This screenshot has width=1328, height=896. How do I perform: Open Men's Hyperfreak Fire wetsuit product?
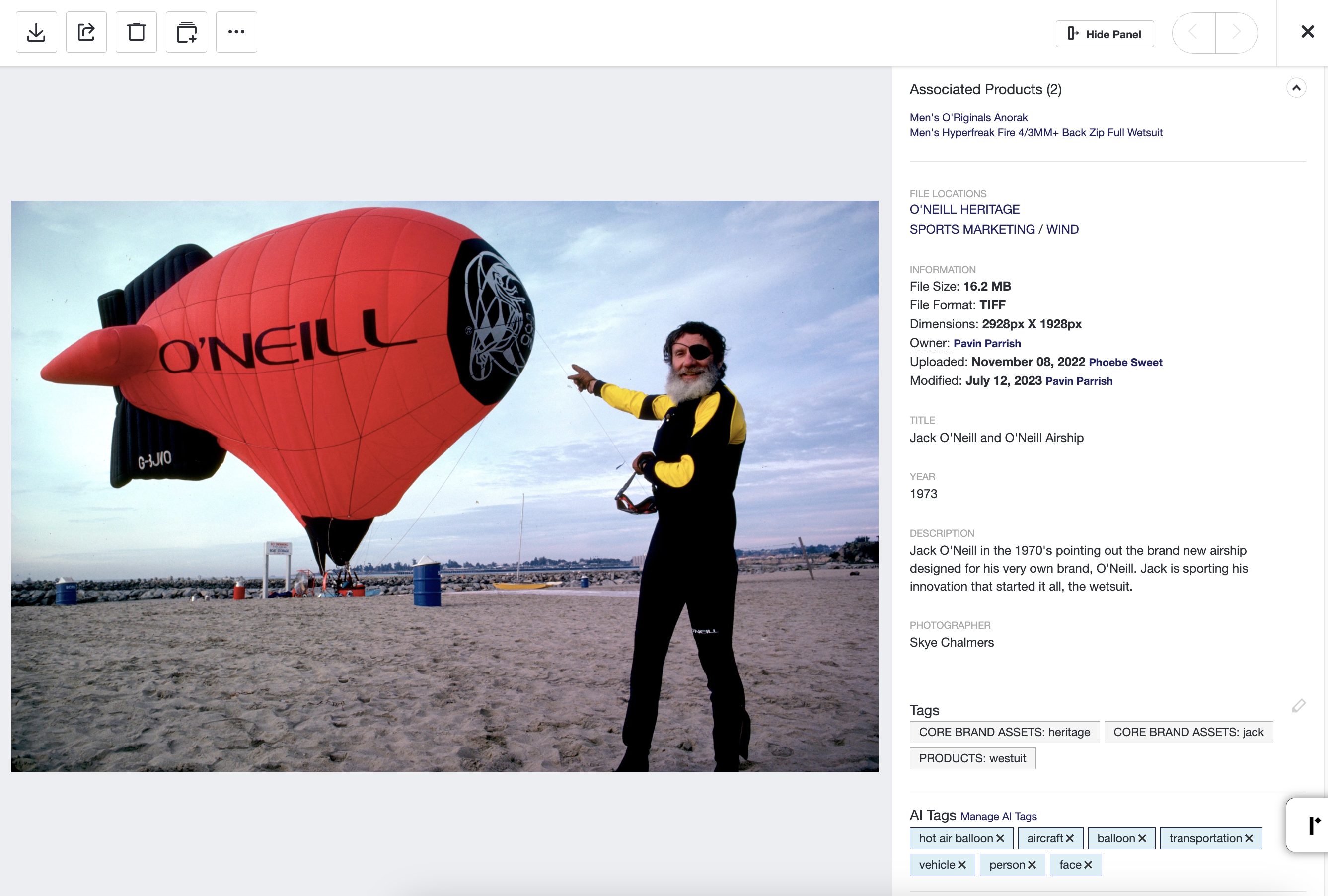pos(1036,132)
